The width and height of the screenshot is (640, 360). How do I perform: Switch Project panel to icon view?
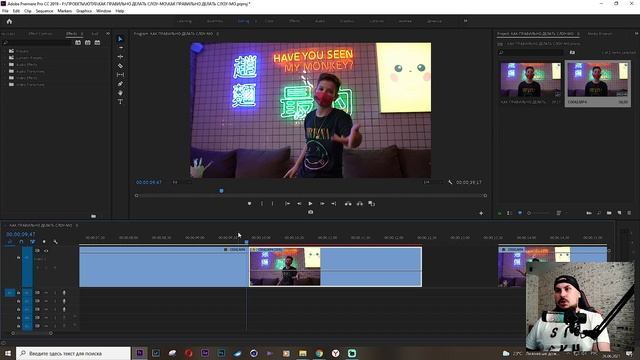(520, 213)
